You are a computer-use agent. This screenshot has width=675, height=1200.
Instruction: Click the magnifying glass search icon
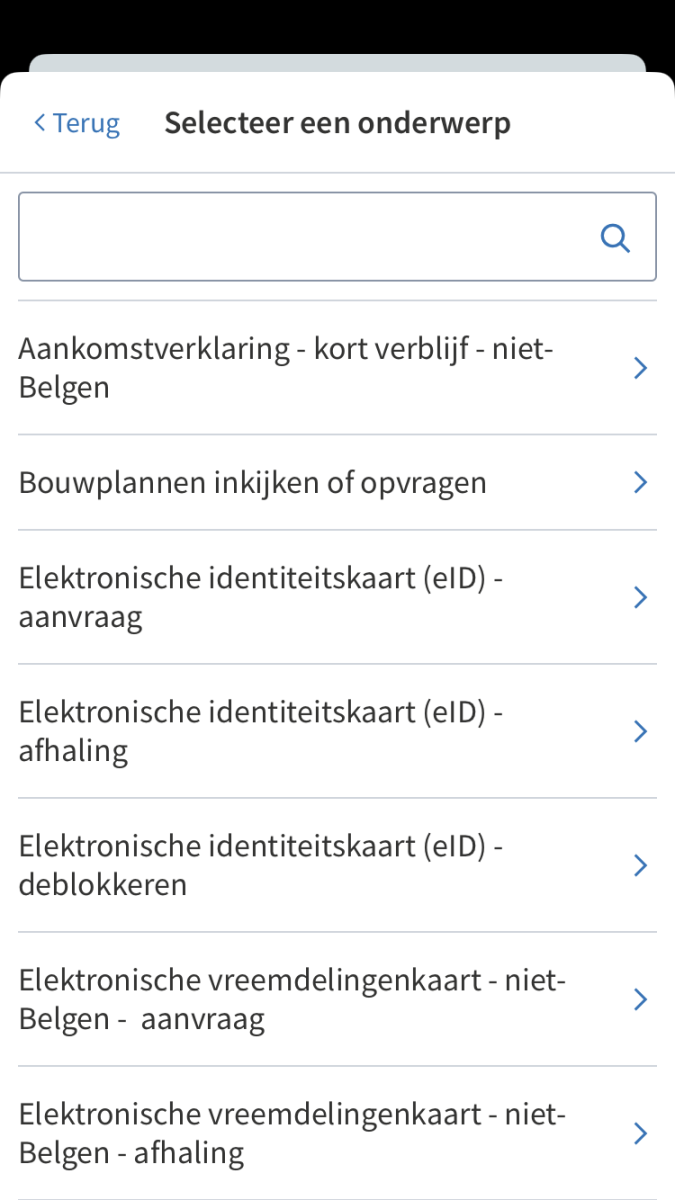click(x=615, y=237)
